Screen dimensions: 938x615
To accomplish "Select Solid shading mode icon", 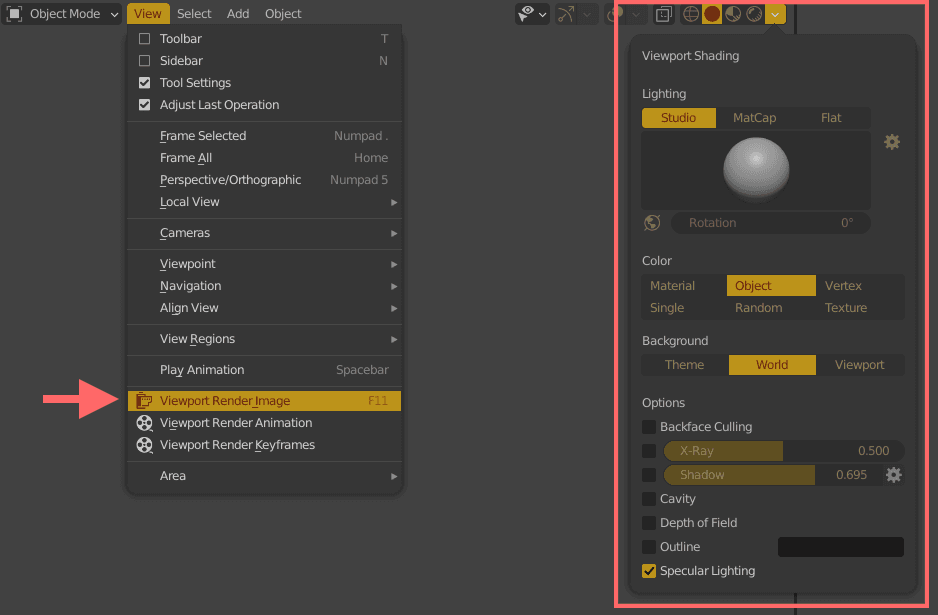I will [712, 14].
